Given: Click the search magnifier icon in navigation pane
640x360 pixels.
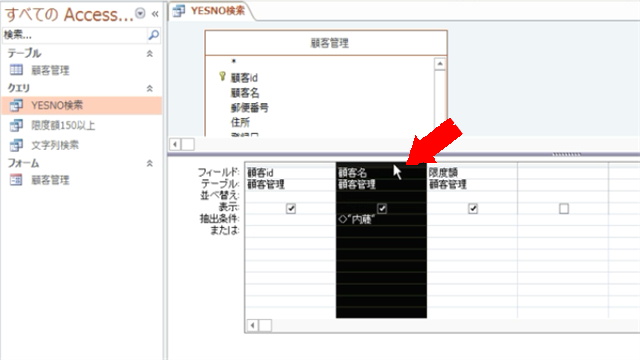Looking at the screenshot, I should [153, 35].
